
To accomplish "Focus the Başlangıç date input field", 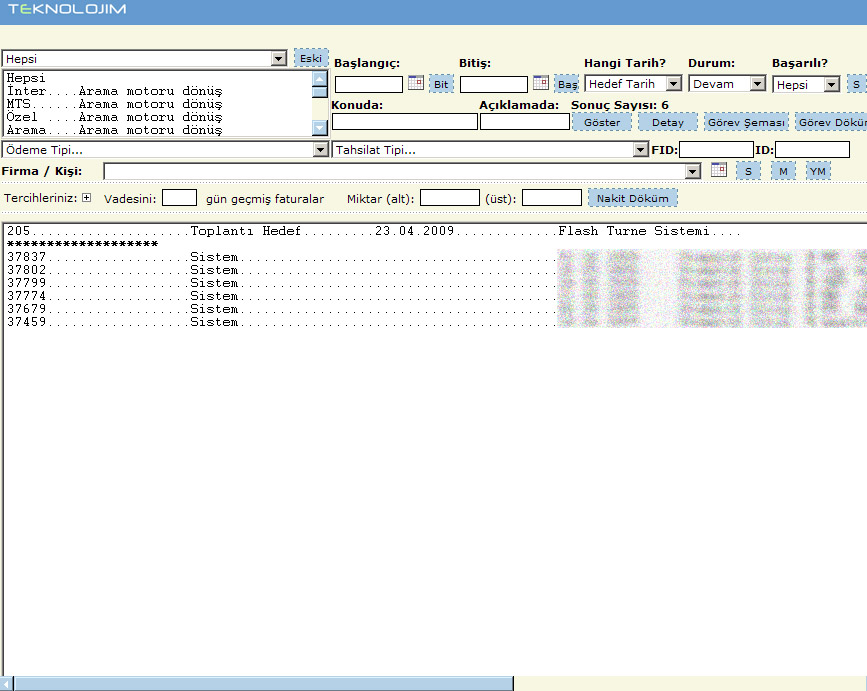I will click(369, 85).
